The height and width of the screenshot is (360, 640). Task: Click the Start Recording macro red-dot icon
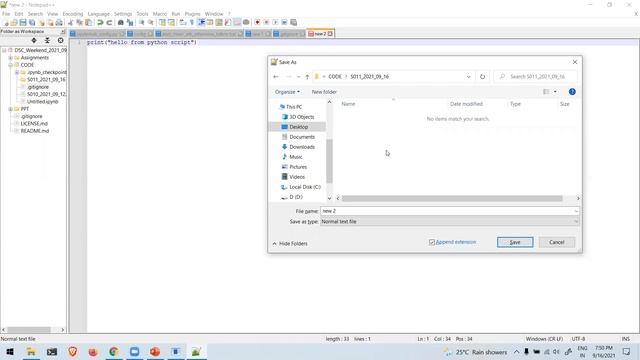tap(257, 22)
